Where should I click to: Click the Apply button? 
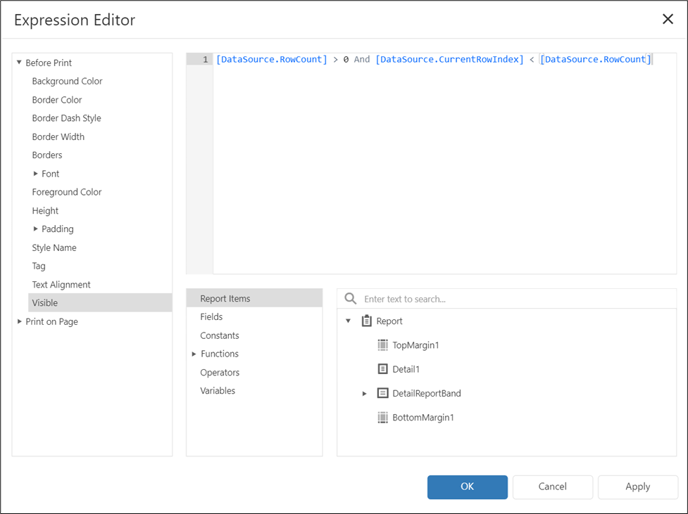638,487
